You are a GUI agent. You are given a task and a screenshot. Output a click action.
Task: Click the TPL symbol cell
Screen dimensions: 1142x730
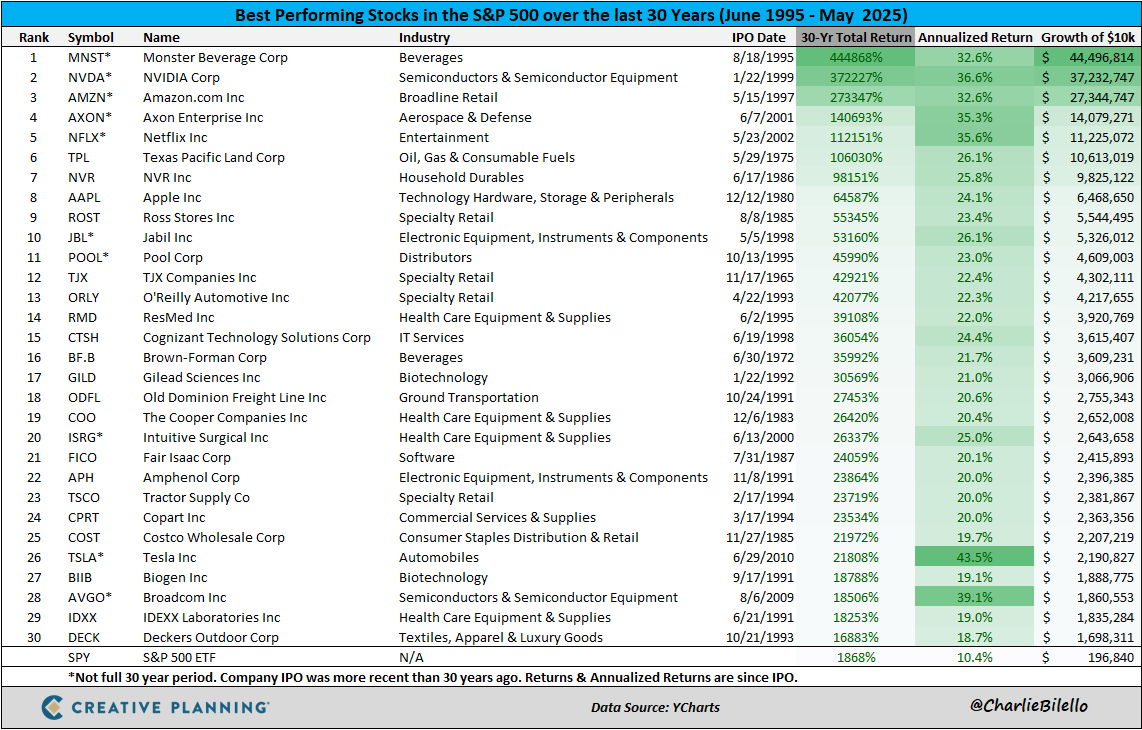79,157
